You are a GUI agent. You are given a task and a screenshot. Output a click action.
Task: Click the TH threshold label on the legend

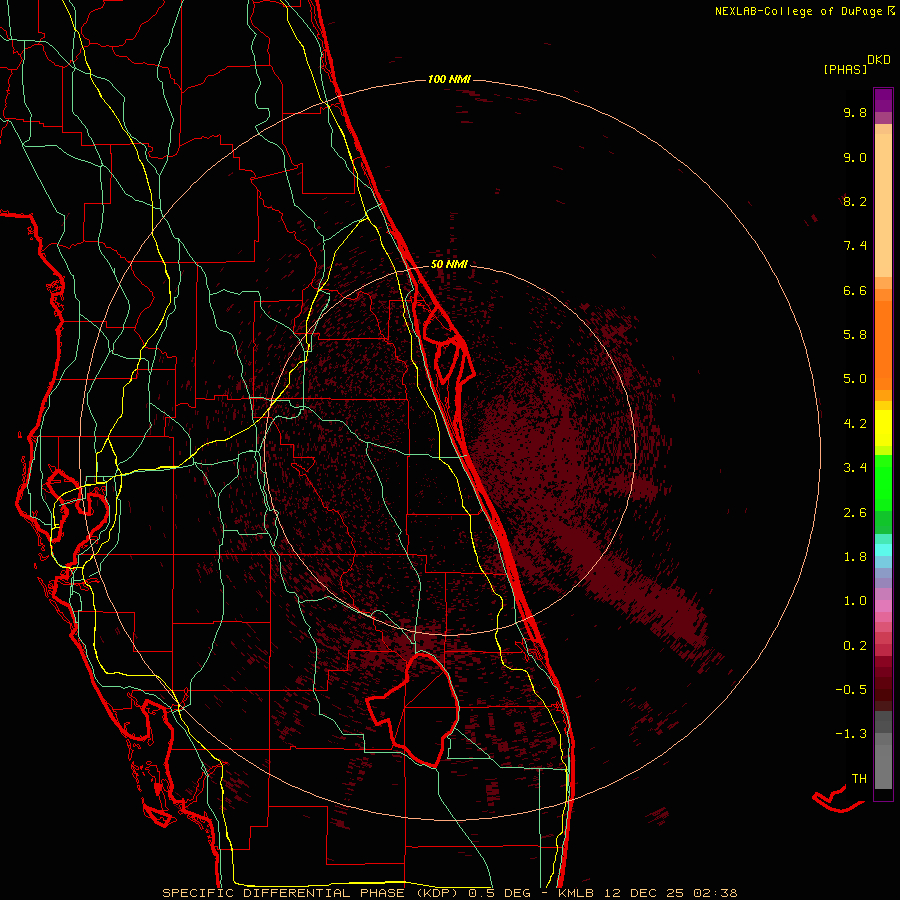858,778
